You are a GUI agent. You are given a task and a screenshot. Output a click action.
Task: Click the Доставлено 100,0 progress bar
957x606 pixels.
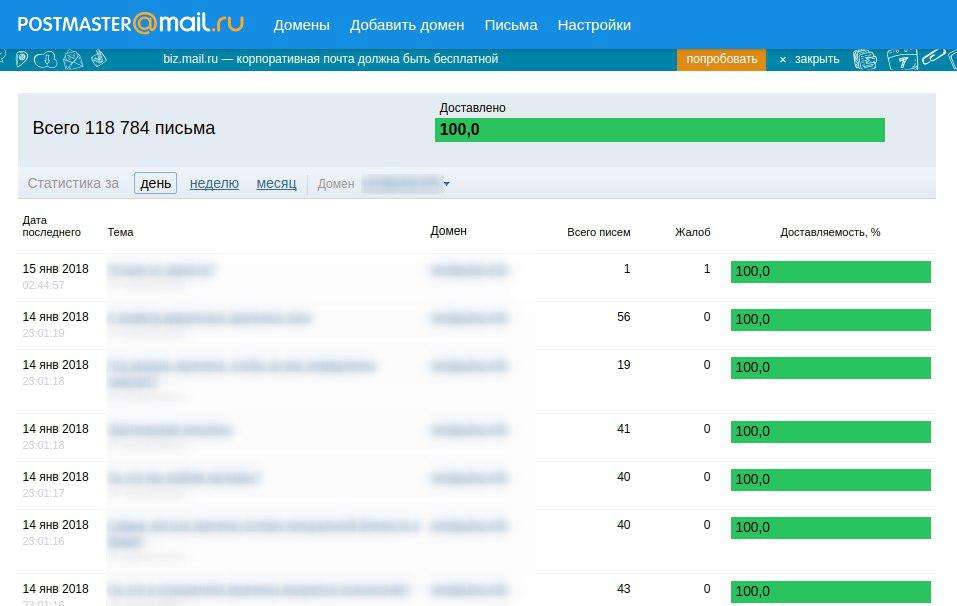tap(660, 130)
